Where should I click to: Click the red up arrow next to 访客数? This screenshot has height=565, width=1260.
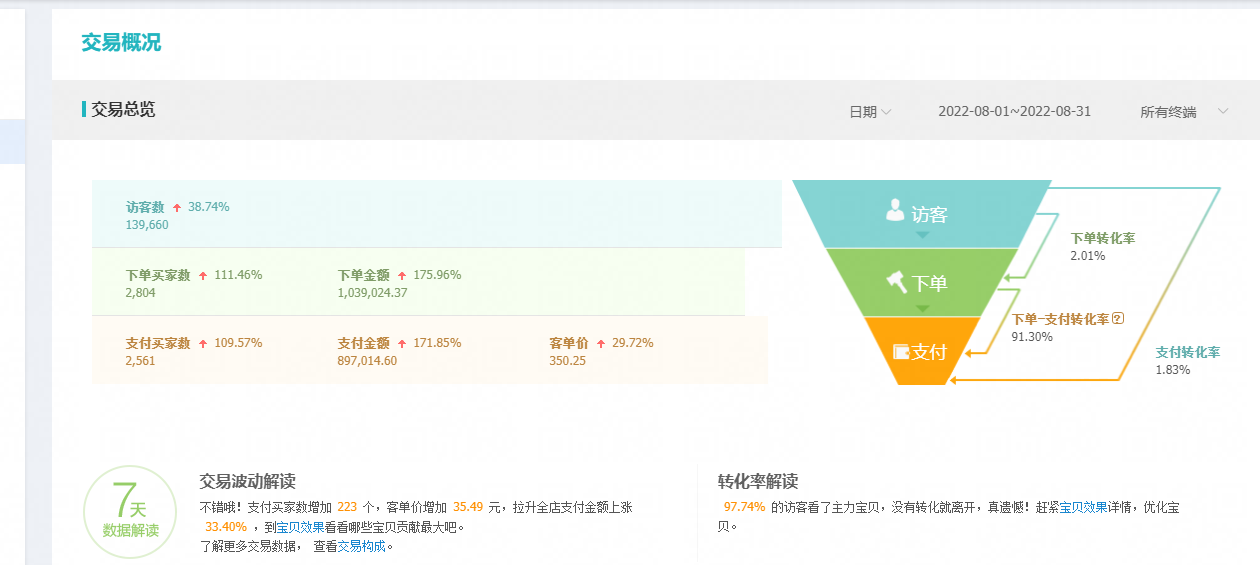pyautogui.click(x=177, y=208)
